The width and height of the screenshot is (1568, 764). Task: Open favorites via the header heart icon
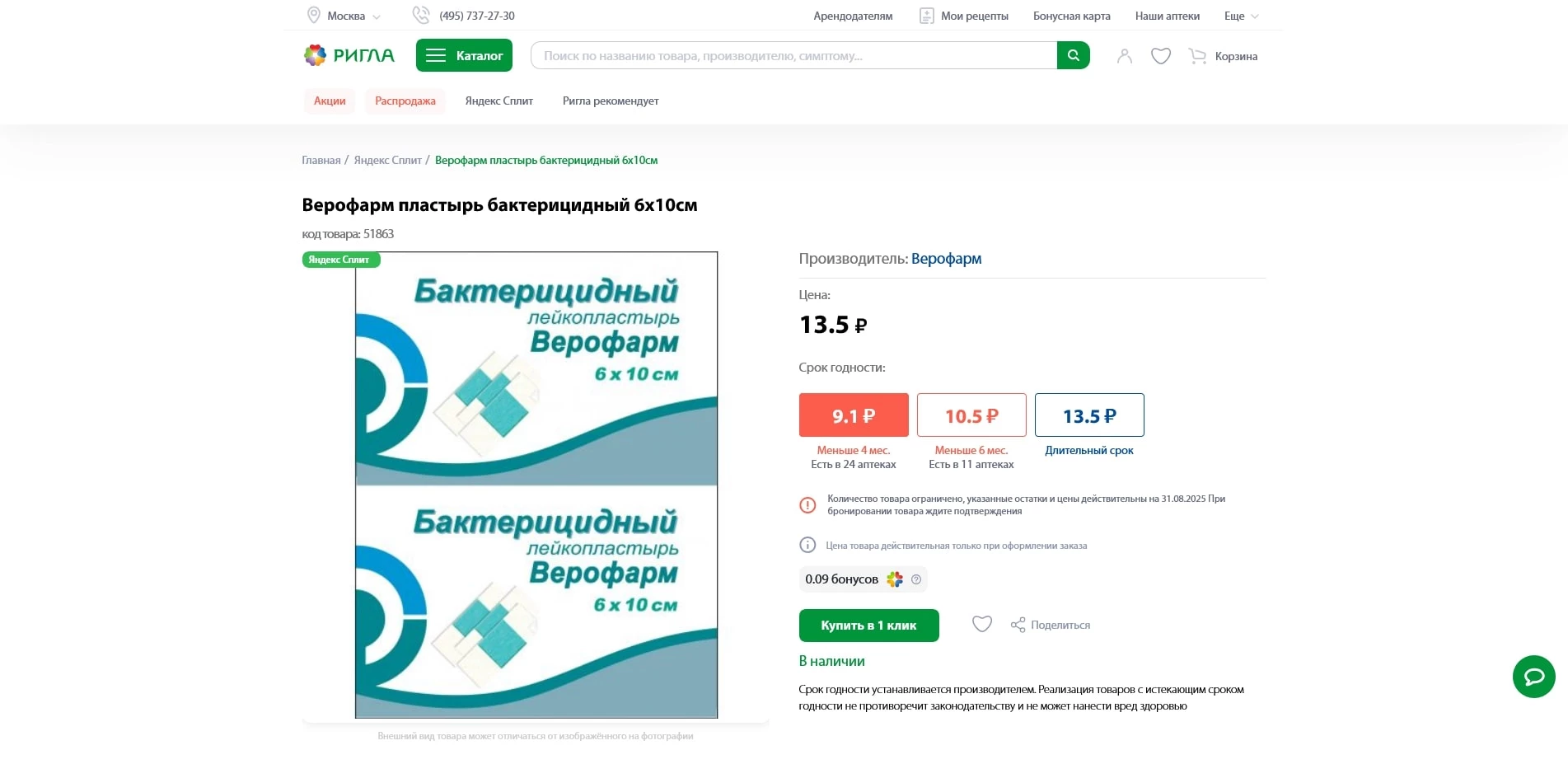[x=1160, y=55]
